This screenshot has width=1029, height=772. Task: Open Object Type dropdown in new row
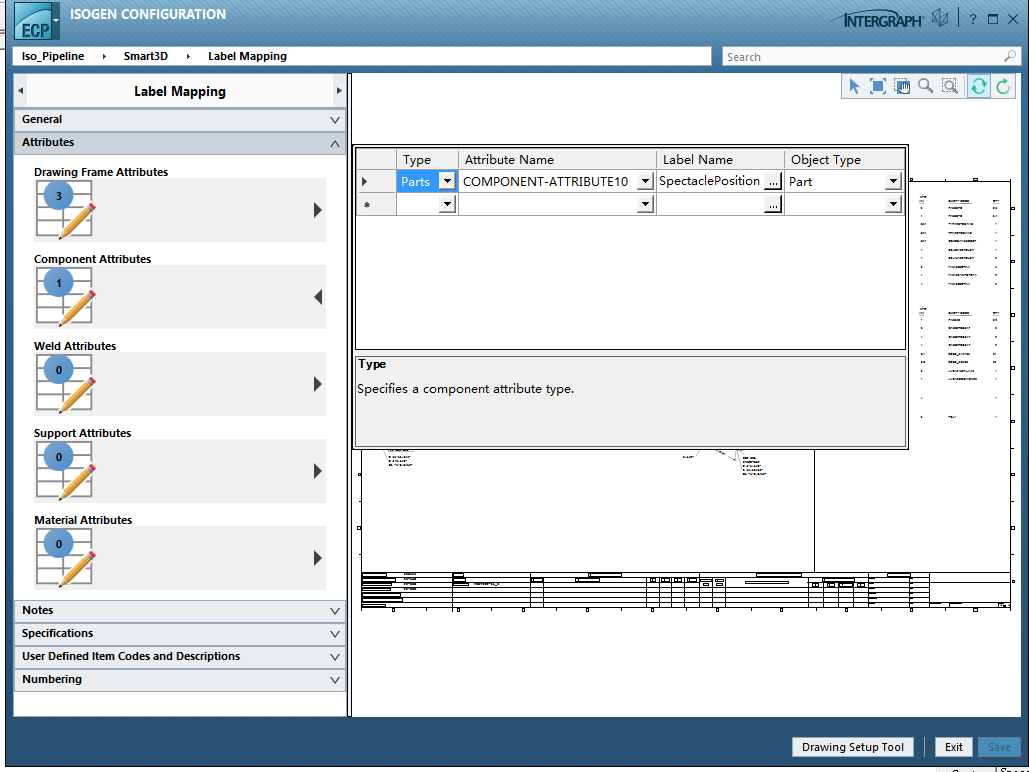[x=892, y=204]
